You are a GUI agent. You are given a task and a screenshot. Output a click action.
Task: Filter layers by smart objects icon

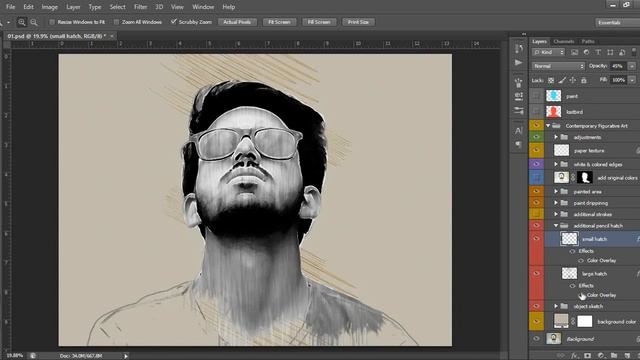click(x=622, y=52)
